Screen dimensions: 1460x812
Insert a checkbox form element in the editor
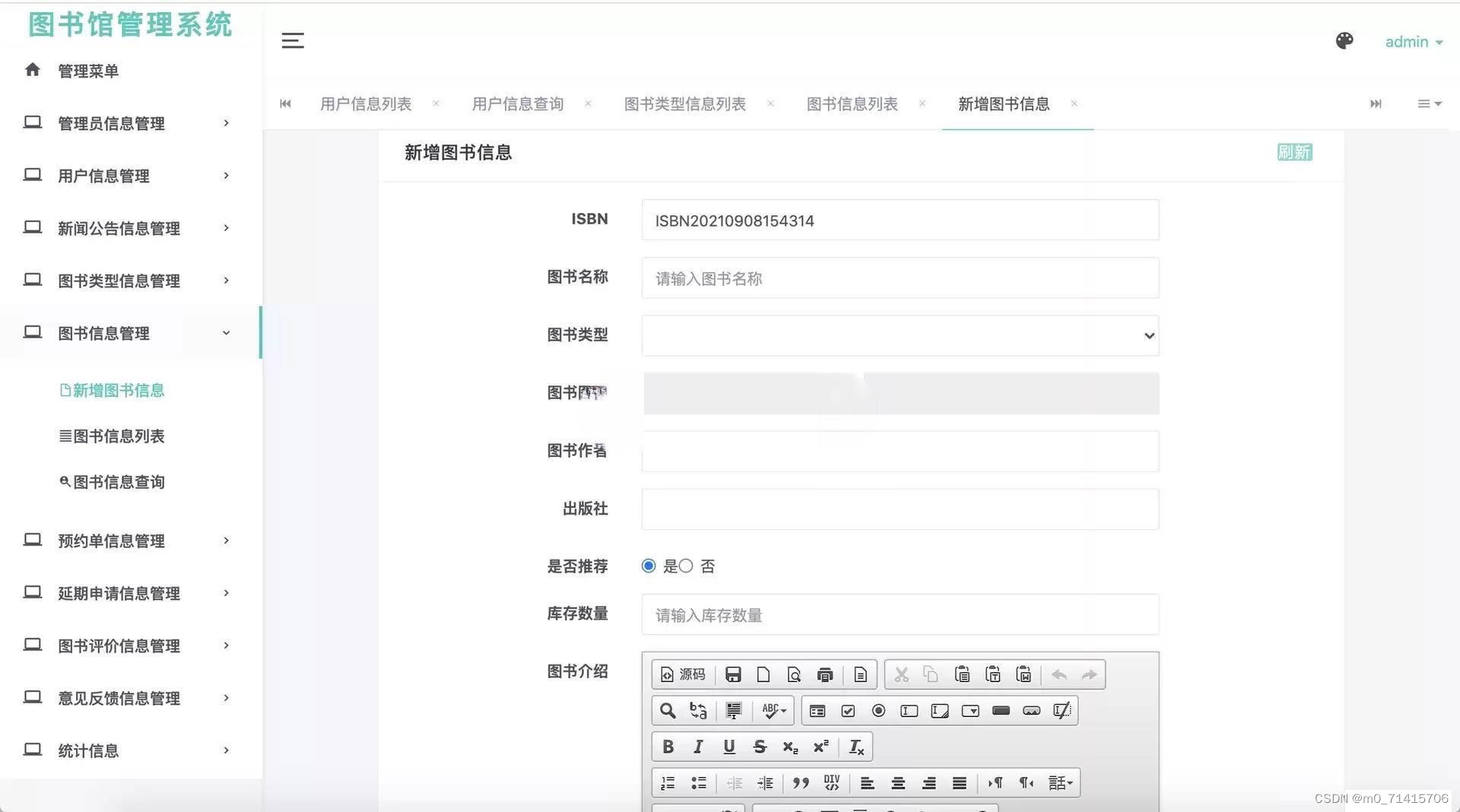tap(848, 710)
